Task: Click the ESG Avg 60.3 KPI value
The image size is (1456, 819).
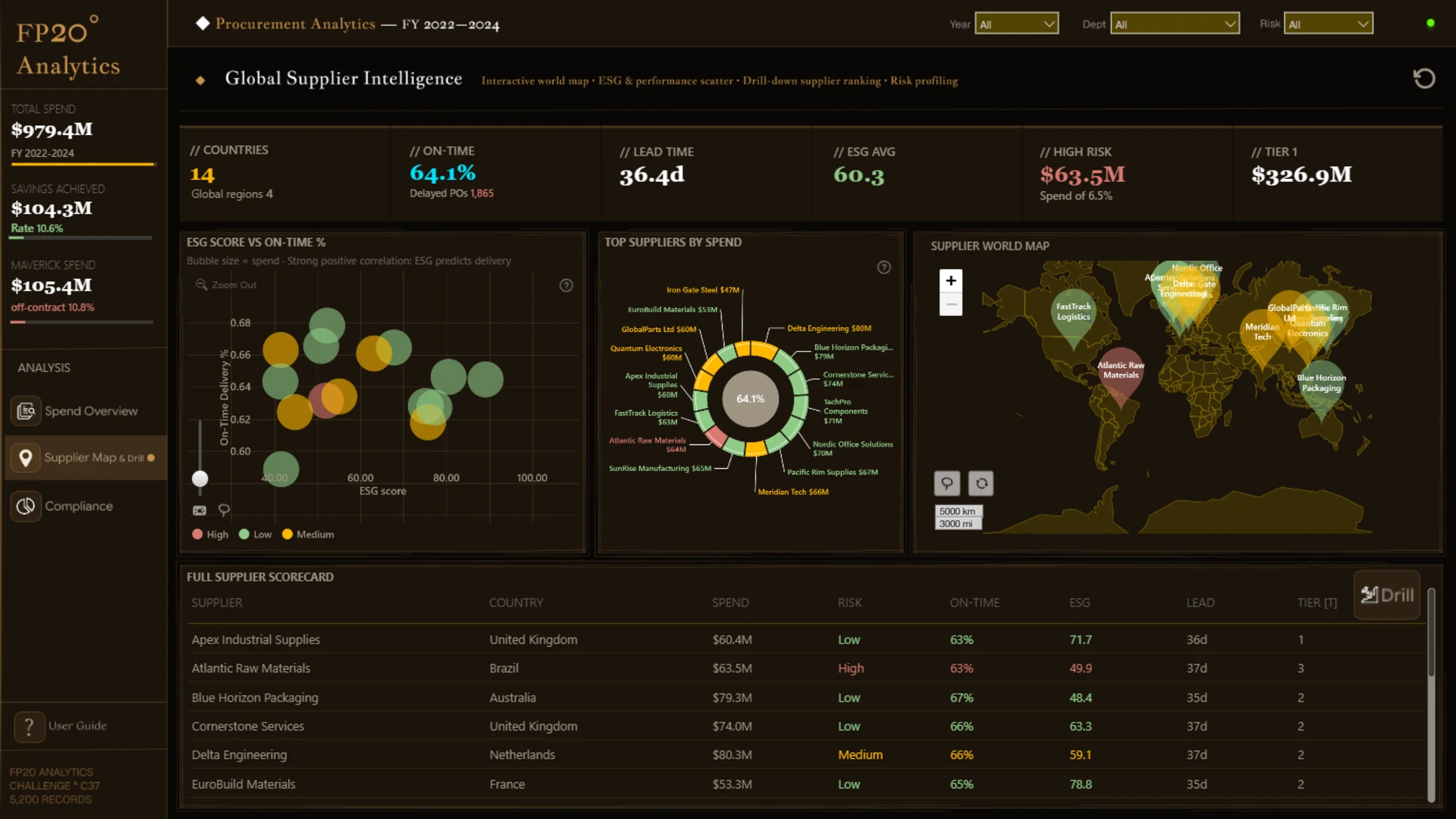Action: point(859,175)
